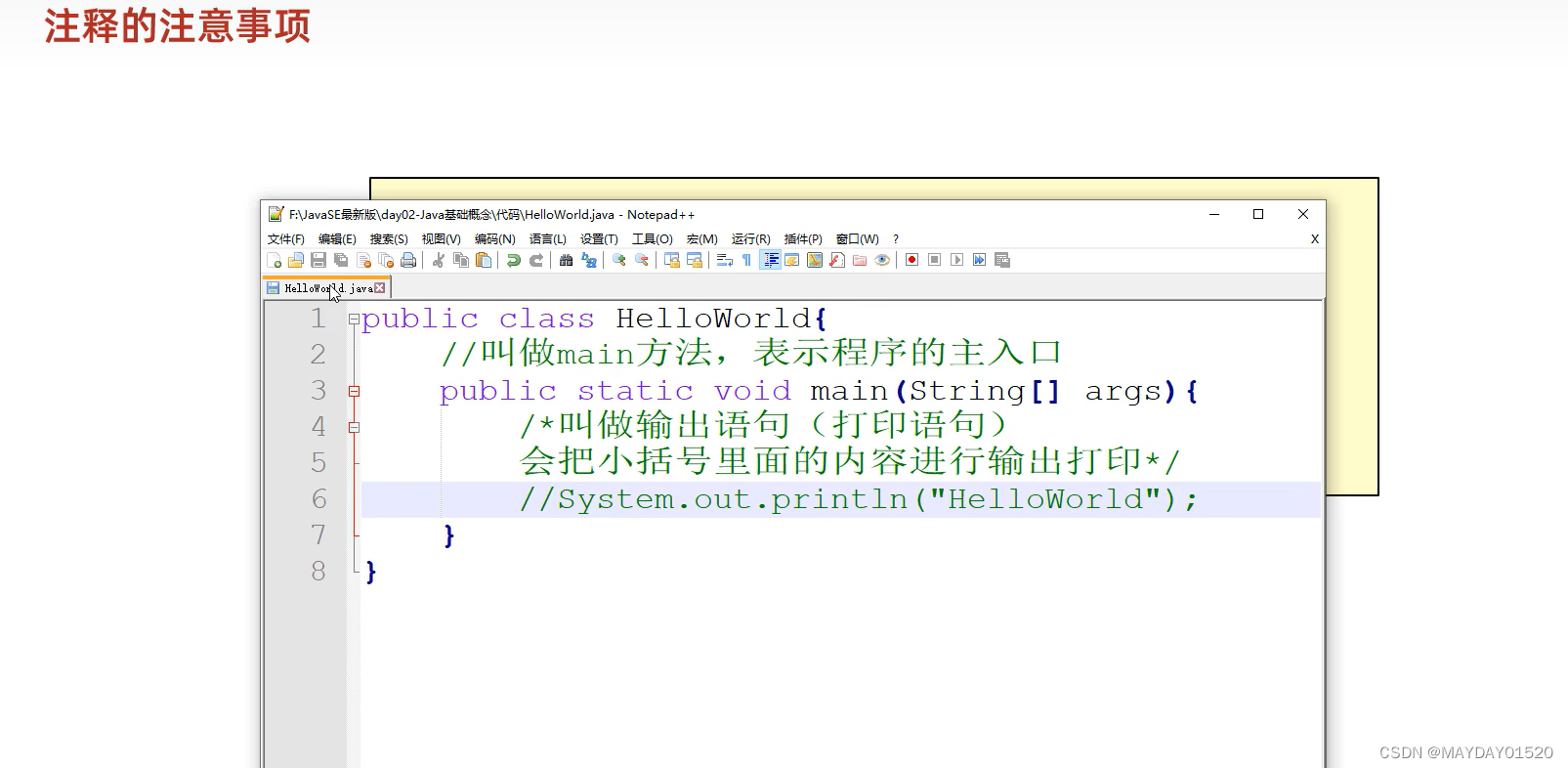
Task: Click the Playback macro icon
Action: coord(957,260)
